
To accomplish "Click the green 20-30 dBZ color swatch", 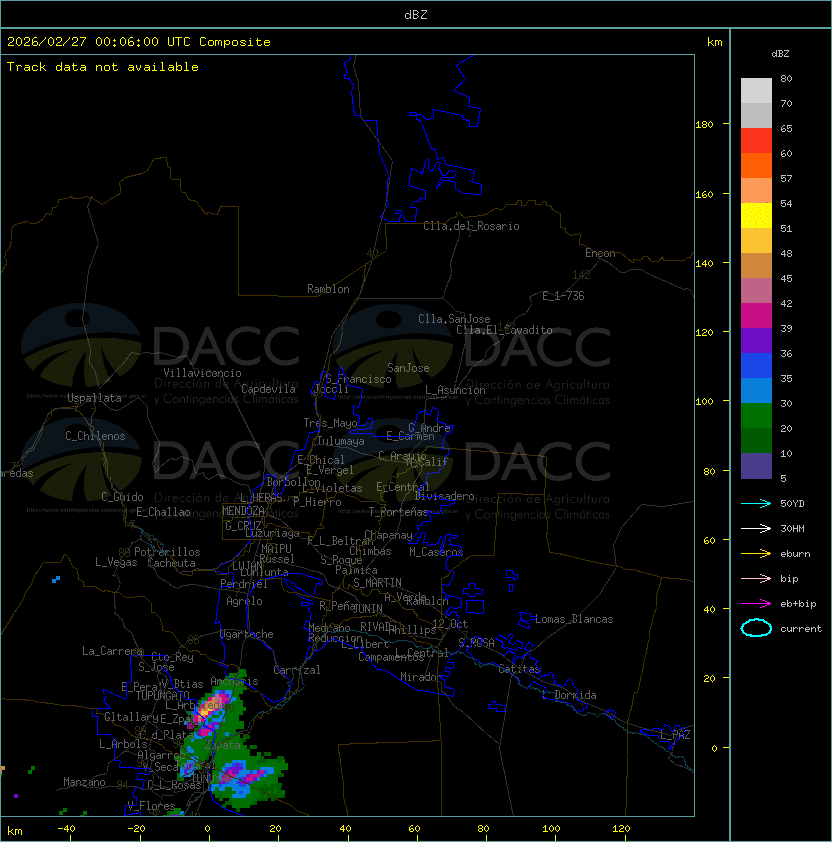I will tap(756, 416).
